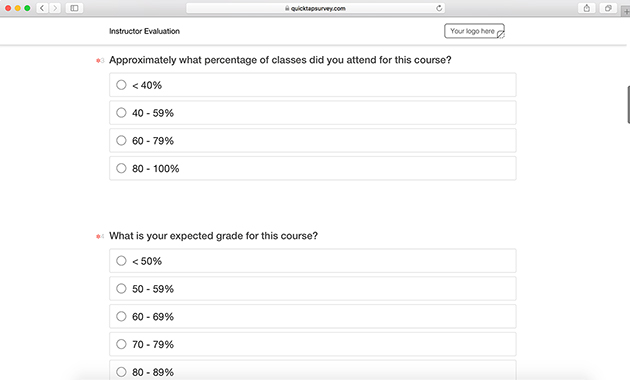The height and width of the screenshot is (380, 630).
Task: Reload the page with the refresh icon
Action: coord(439,8)
